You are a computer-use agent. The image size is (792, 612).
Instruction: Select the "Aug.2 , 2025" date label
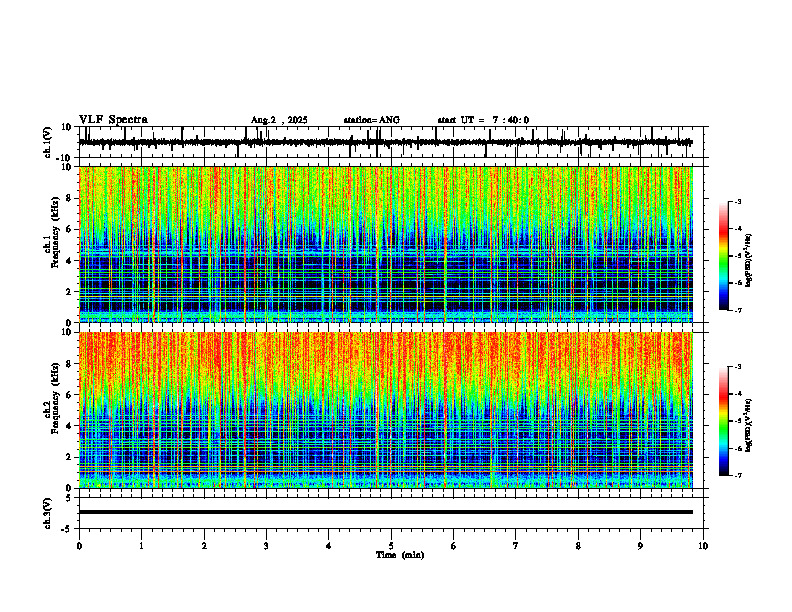click(x=279, y=120)
